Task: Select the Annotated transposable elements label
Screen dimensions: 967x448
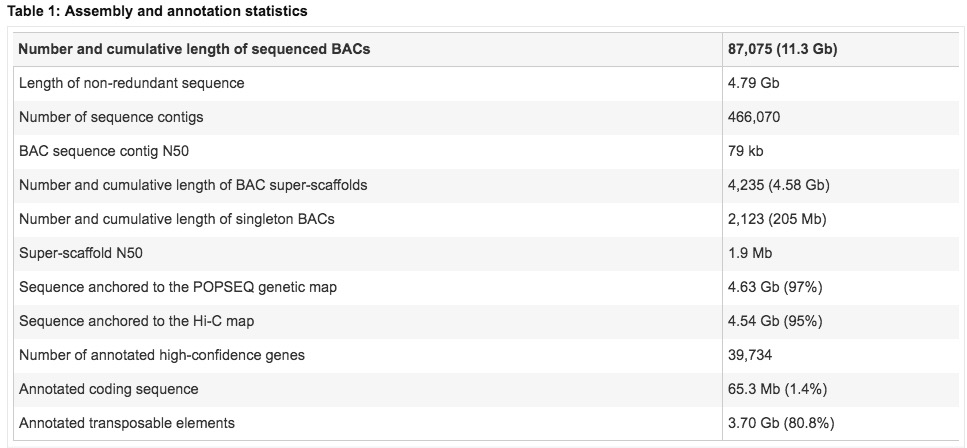Action: coord(127,423)
